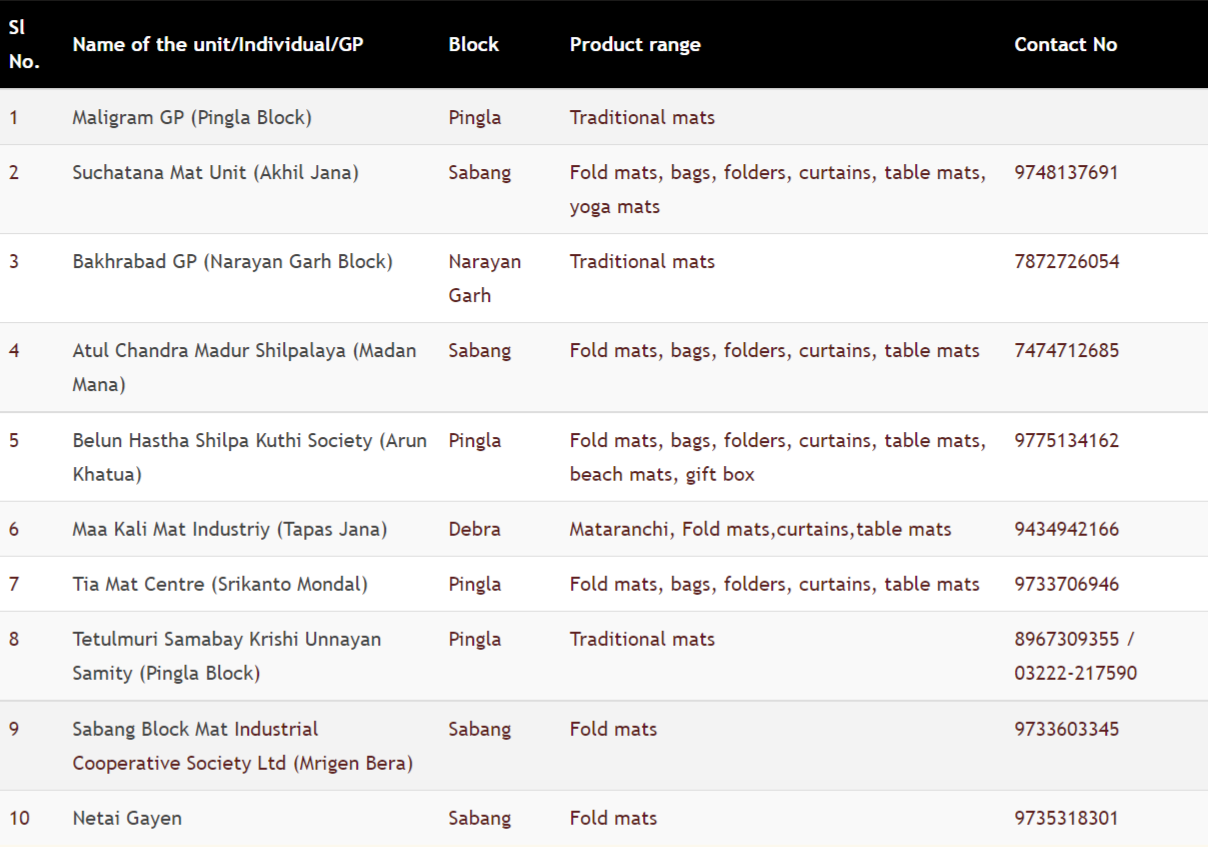The height and width of the screenshot is (847, 1208).
Task: Select product range ending in 'yoga mats'
Action: click(x=778, y=189)
